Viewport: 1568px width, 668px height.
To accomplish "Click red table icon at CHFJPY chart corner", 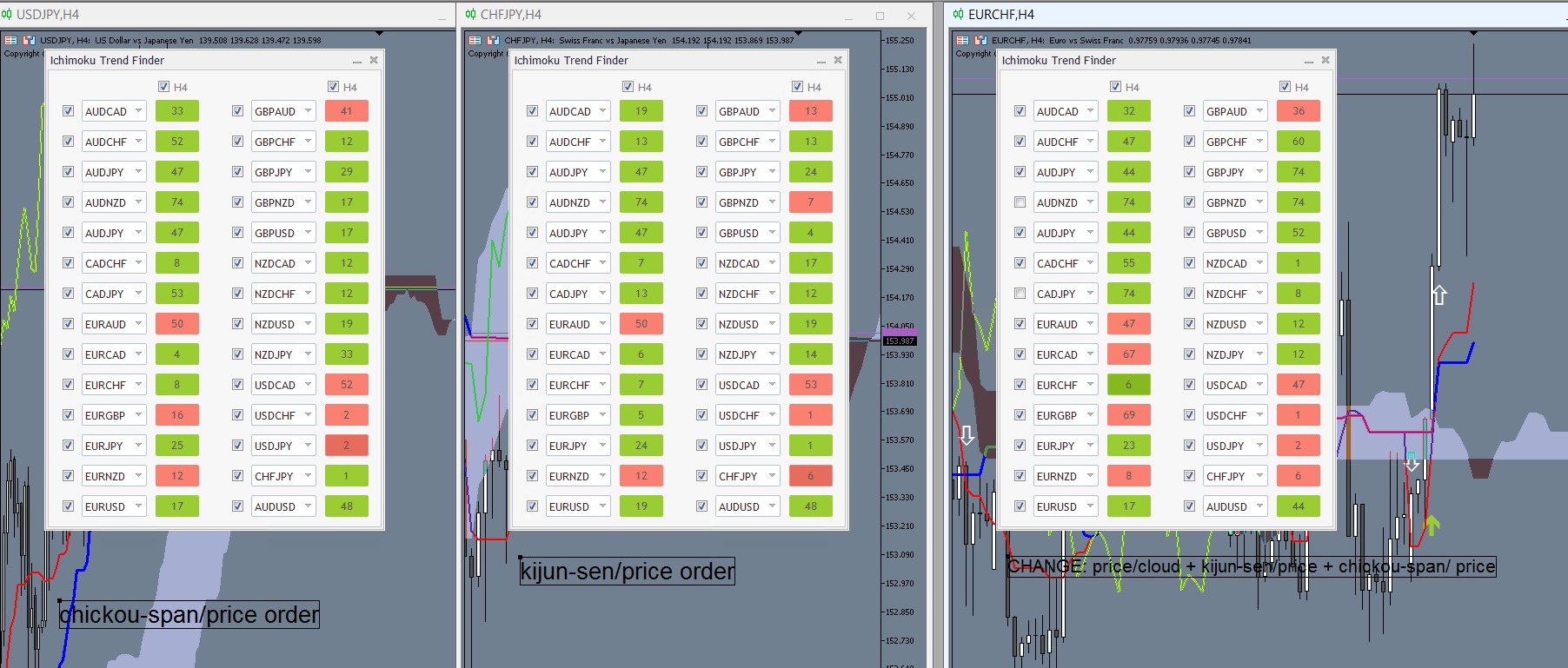I will click(475, 40).
